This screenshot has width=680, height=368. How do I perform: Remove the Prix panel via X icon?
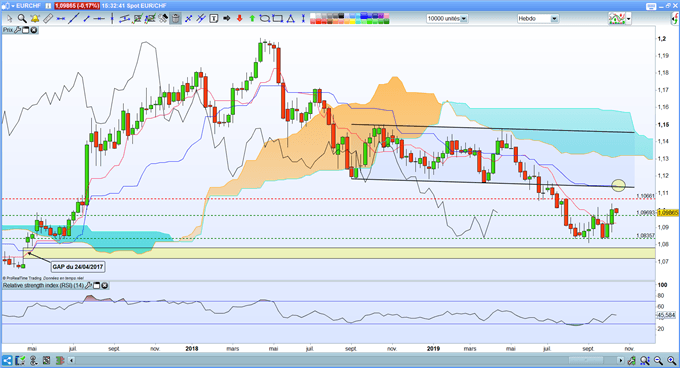pos(33,30)
